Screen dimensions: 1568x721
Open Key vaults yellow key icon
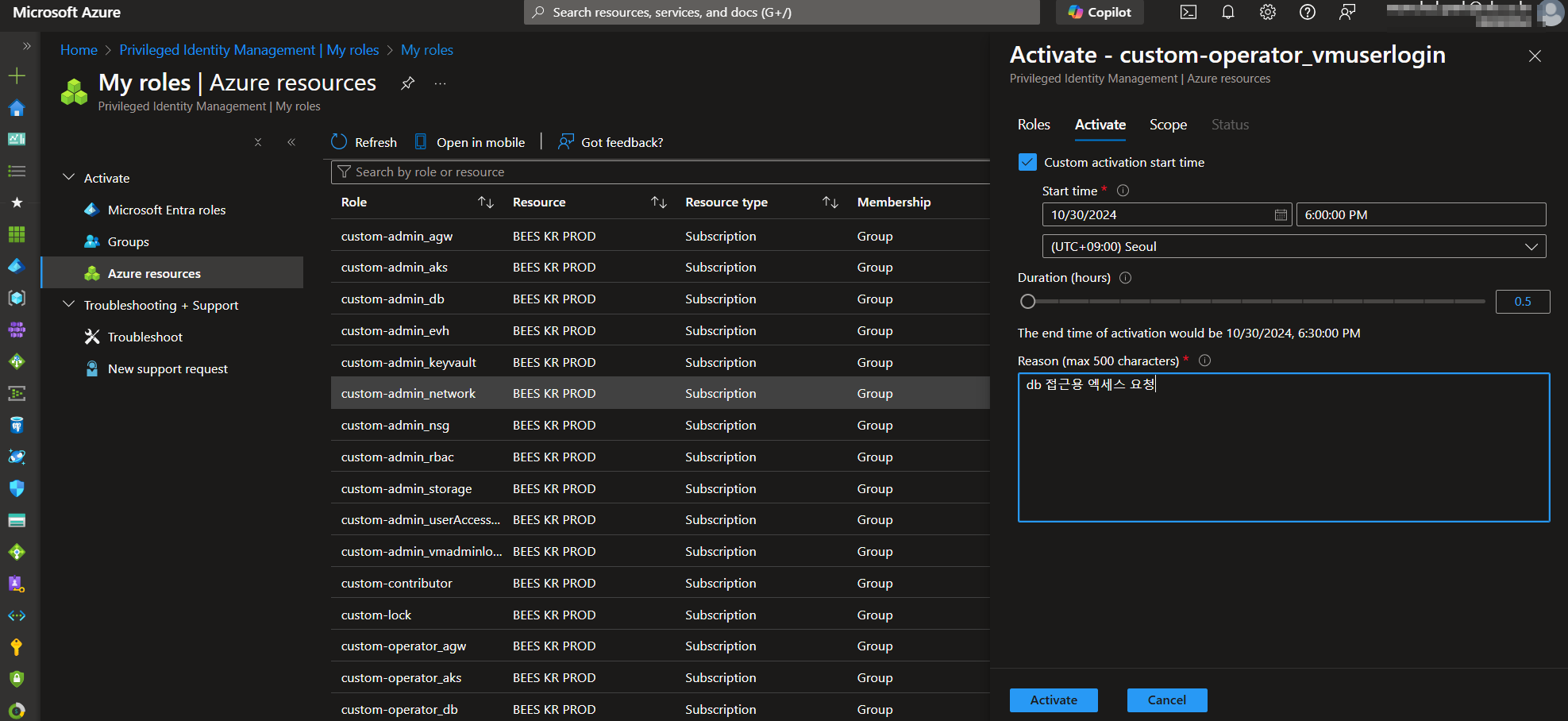pos(17,648)
